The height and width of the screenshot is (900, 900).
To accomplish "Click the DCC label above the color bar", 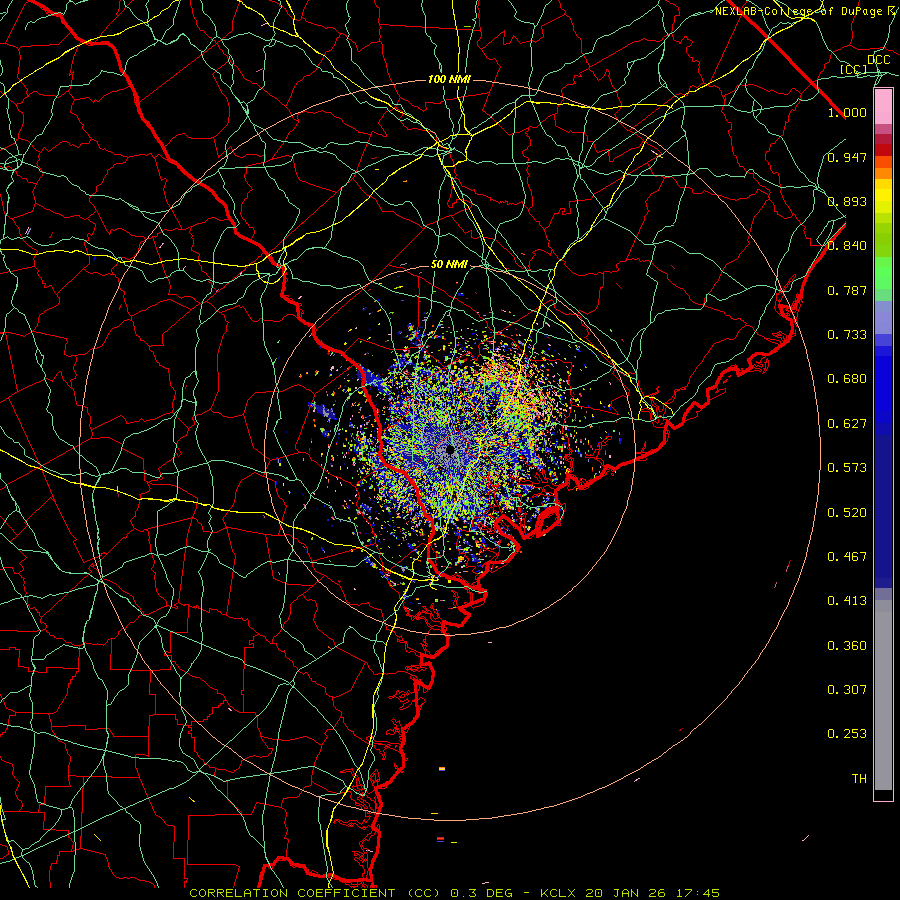I will 878,60.
